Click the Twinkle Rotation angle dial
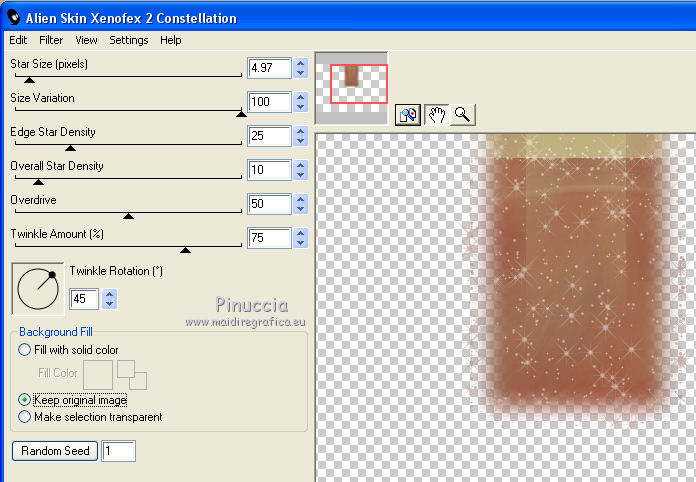The width and height of the screenshot is (696, 482). coord(38,288)
